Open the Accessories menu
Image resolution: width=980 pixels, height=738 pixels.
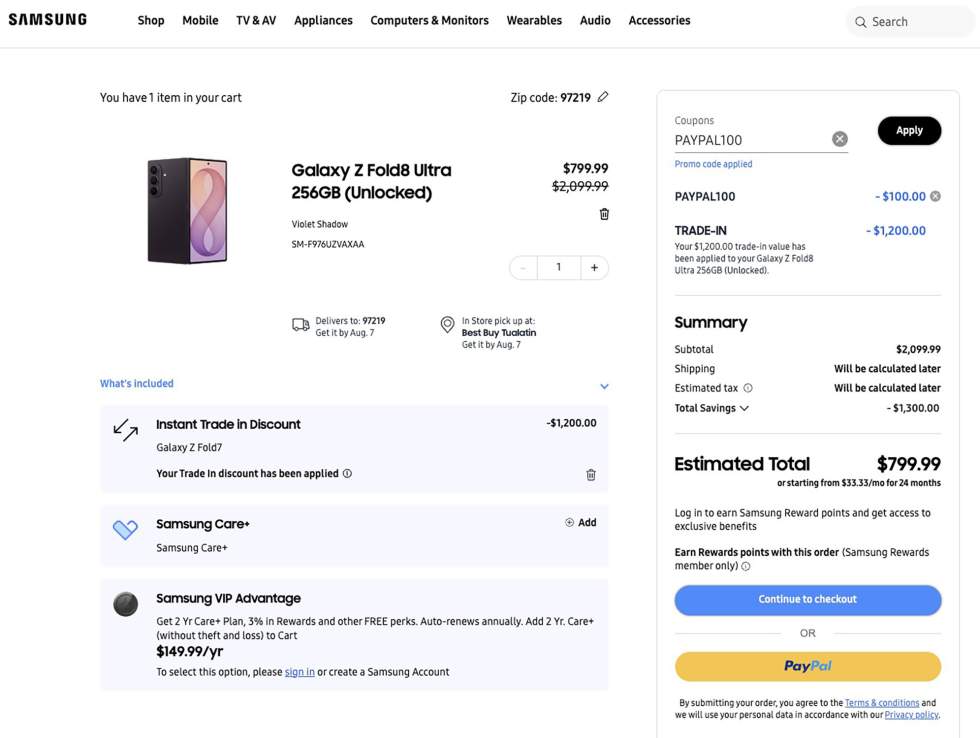[659, 21]
